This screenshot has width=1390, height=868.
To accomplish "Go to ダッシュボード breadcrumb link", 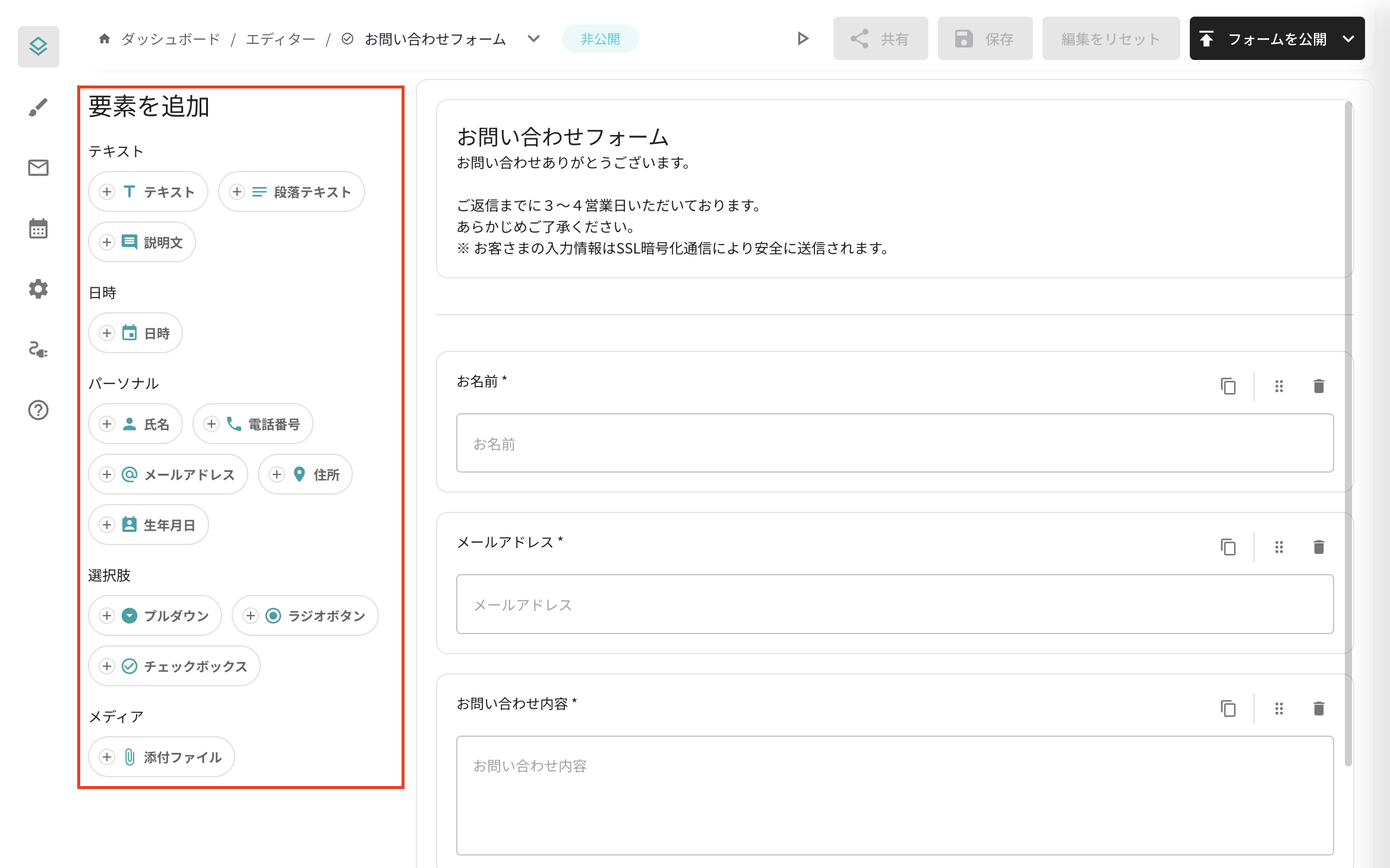I will coord(170,39).
